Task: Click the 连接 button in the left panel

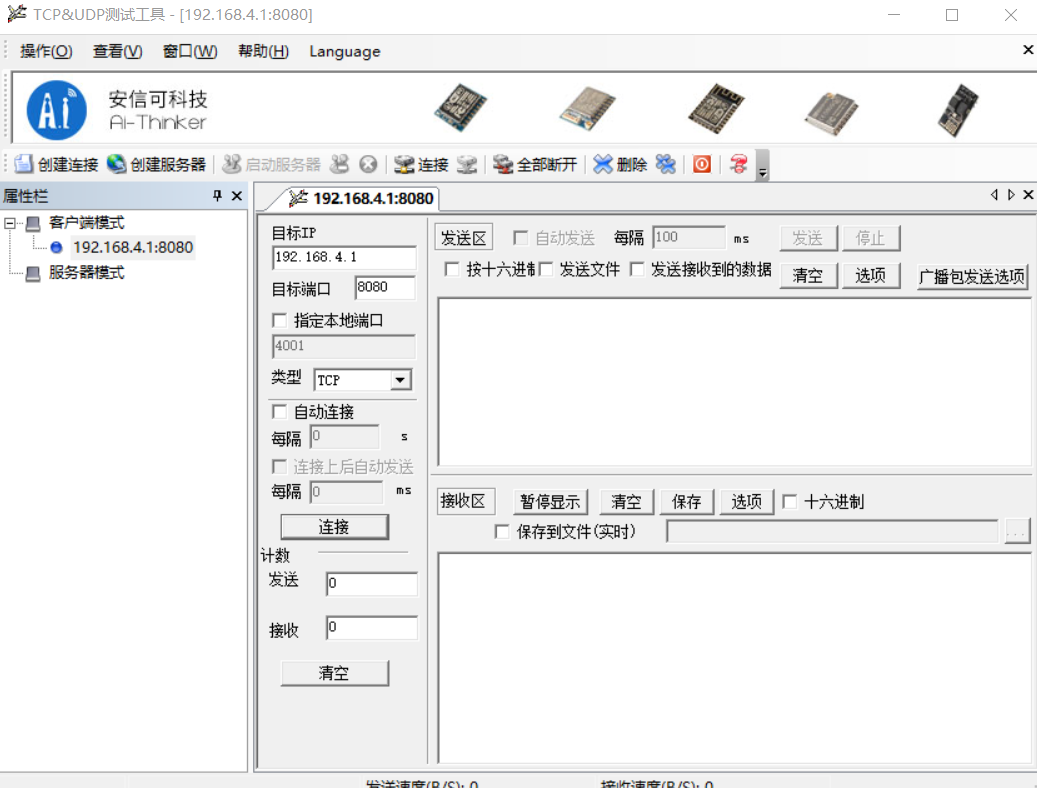Action: (334, 527)
